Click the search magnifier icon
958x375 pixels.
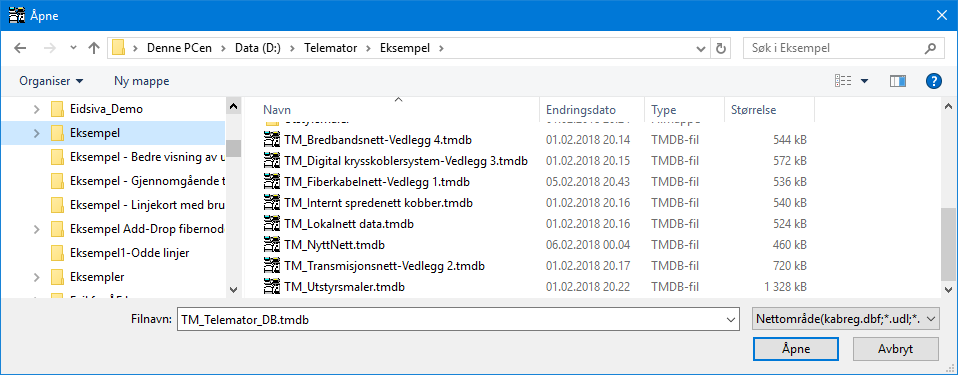point(931,48)
